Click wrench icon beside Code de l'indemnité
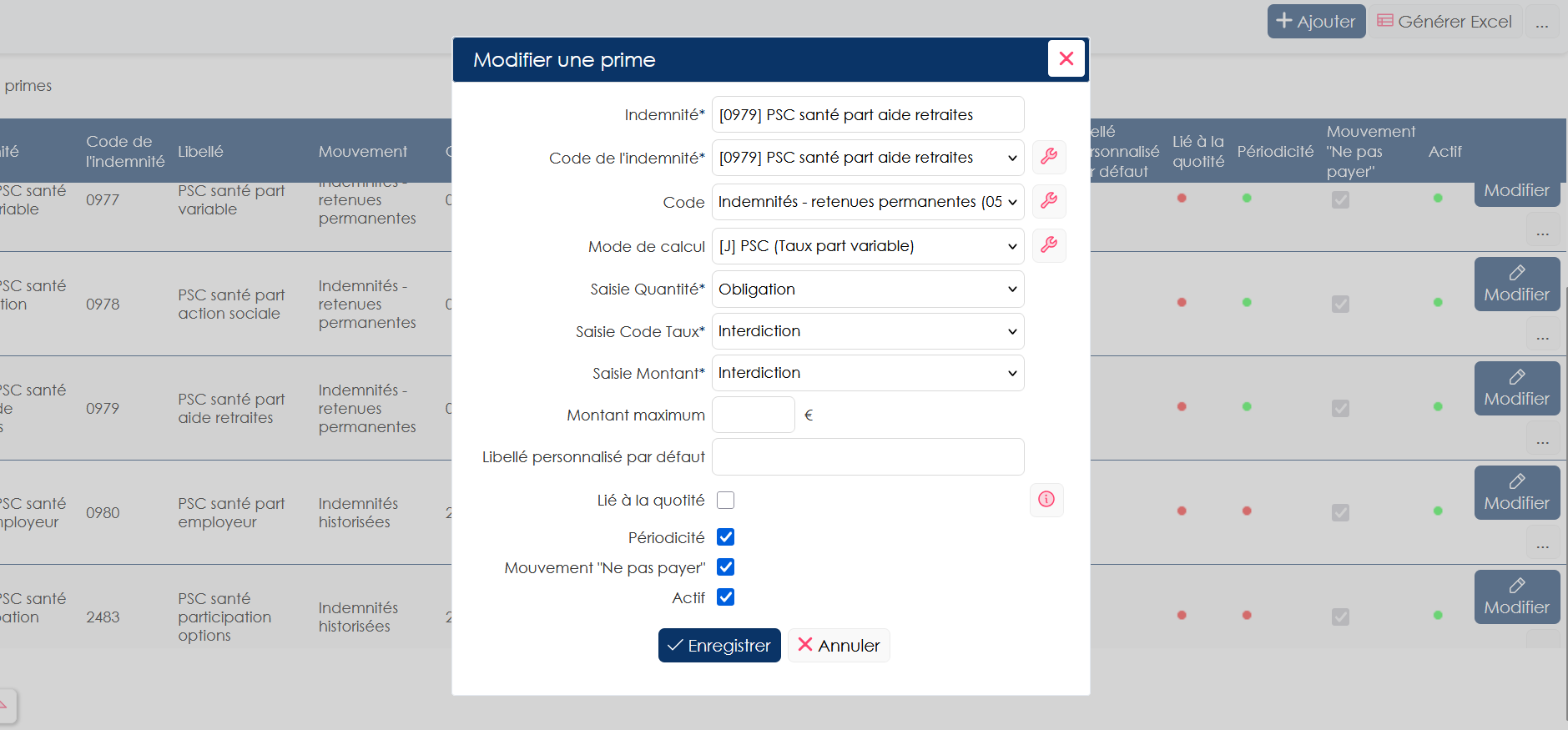1568x730 pixels. pos(1049,157)
